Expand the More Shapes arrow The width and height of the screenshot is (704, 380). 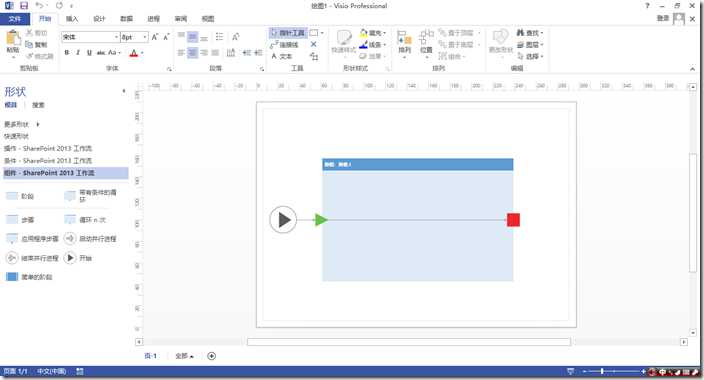click(38, 124)
